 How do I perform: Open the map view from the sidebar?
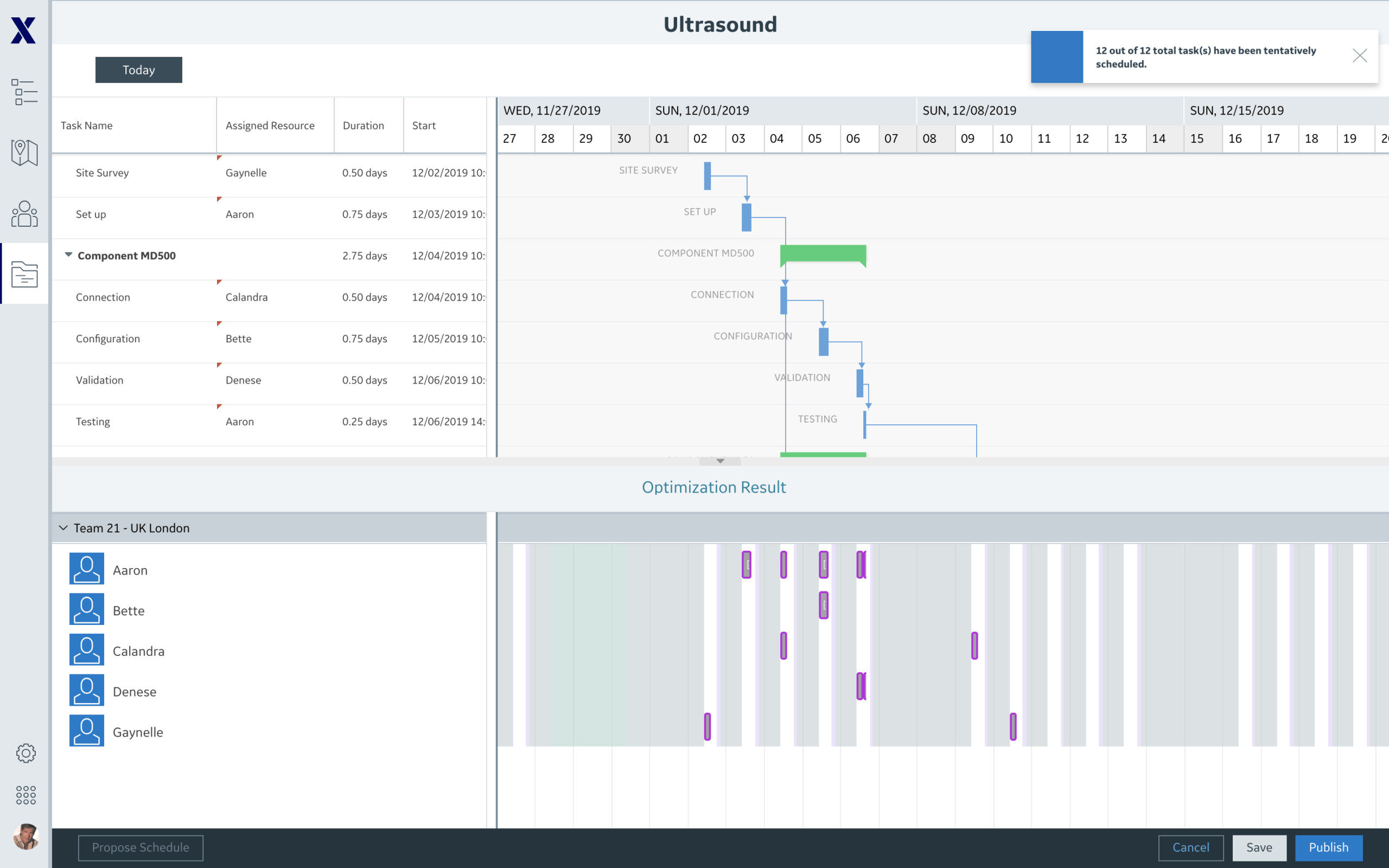click(x=24, y=154)
